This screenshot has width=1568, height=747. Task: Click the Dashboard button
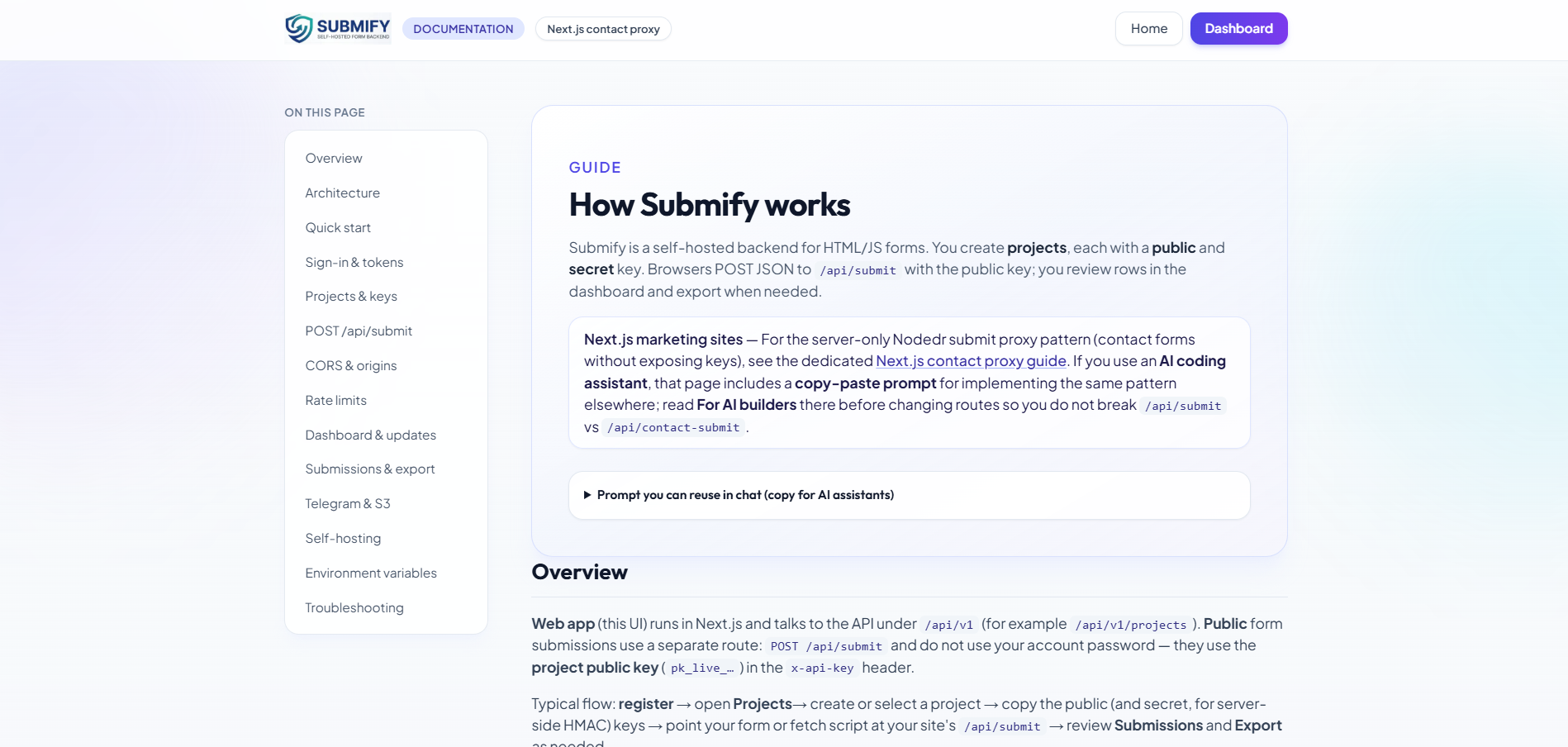[x=1238, y=28]
